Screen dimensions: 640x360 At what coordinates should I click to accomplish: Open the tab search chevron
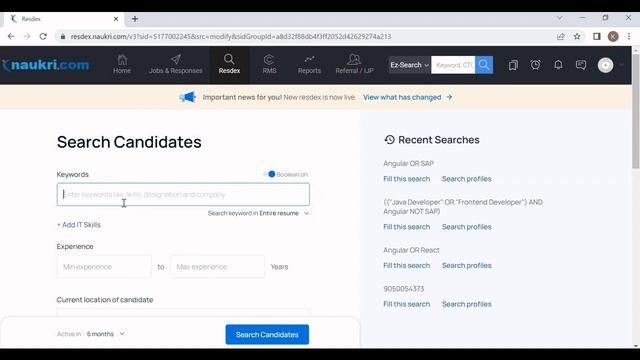(560, 18)
